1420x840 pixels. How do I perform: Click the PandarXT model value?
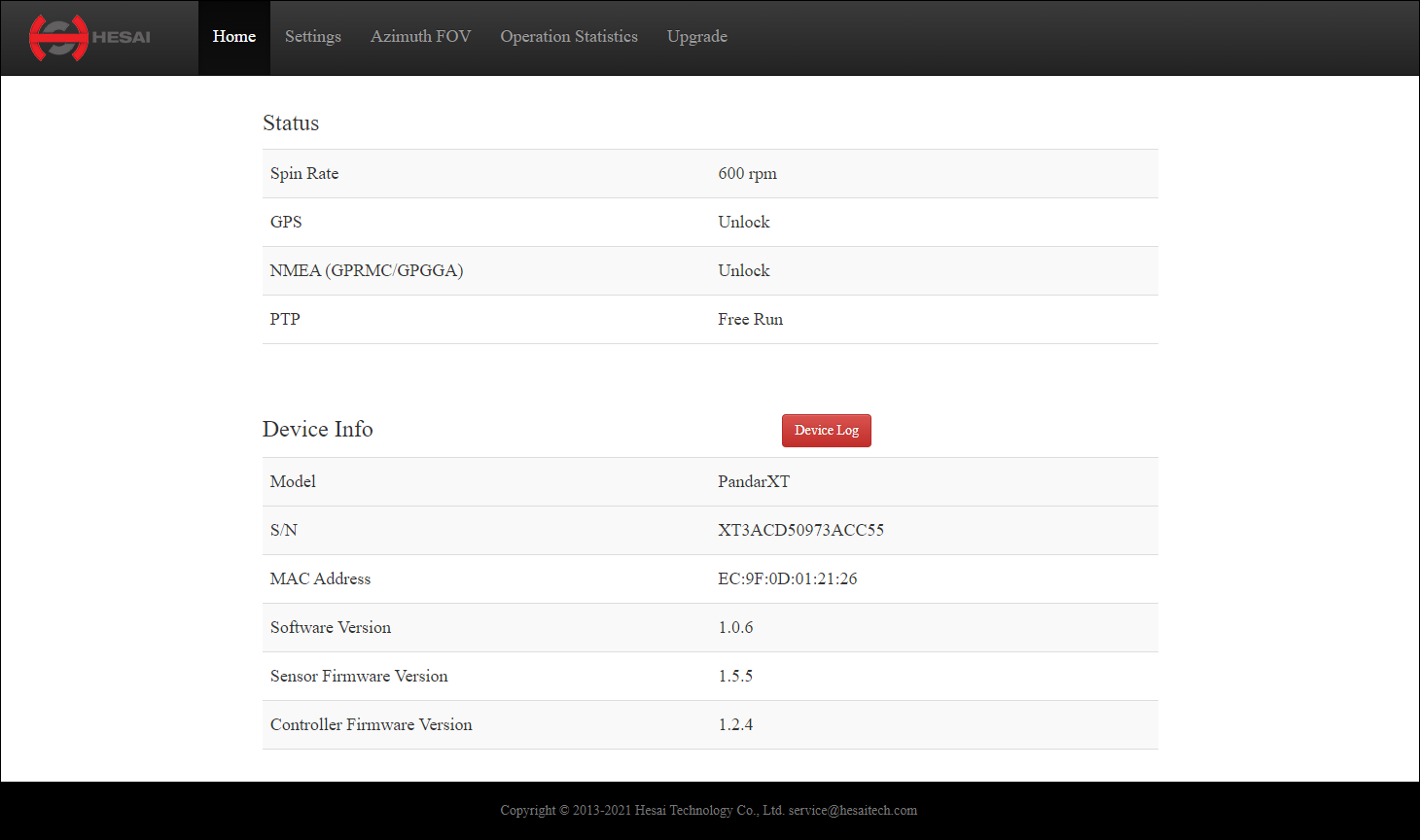click(754, 482)
